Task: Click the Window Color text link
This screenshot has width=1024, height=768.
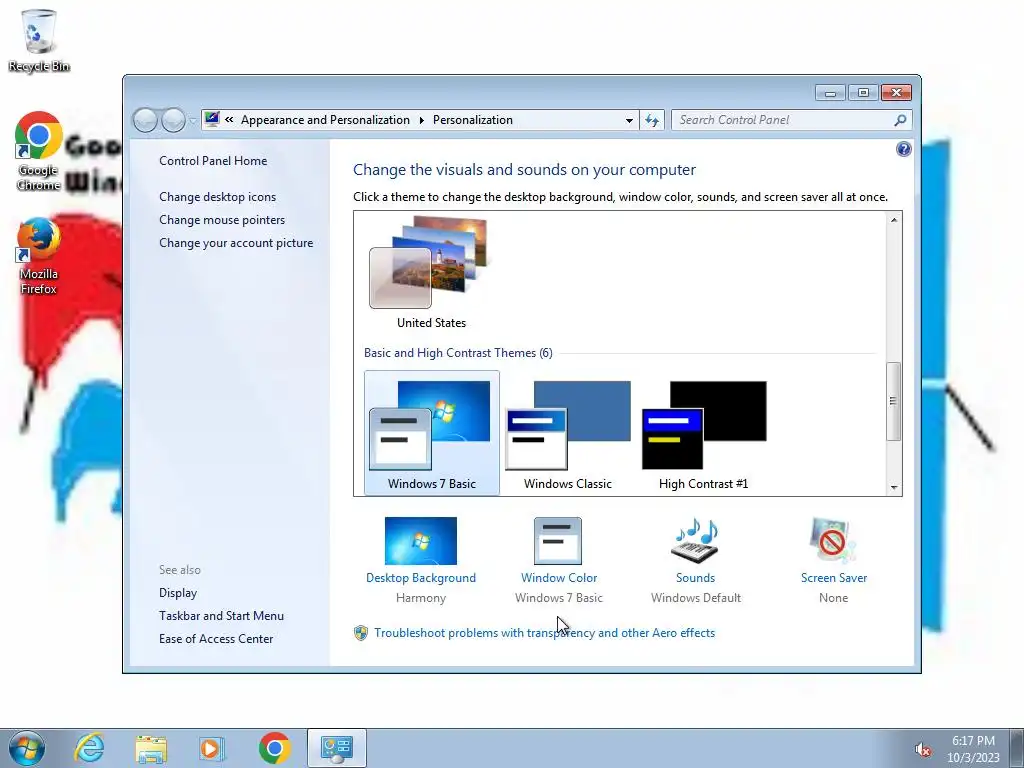Action: pos(559,578)
